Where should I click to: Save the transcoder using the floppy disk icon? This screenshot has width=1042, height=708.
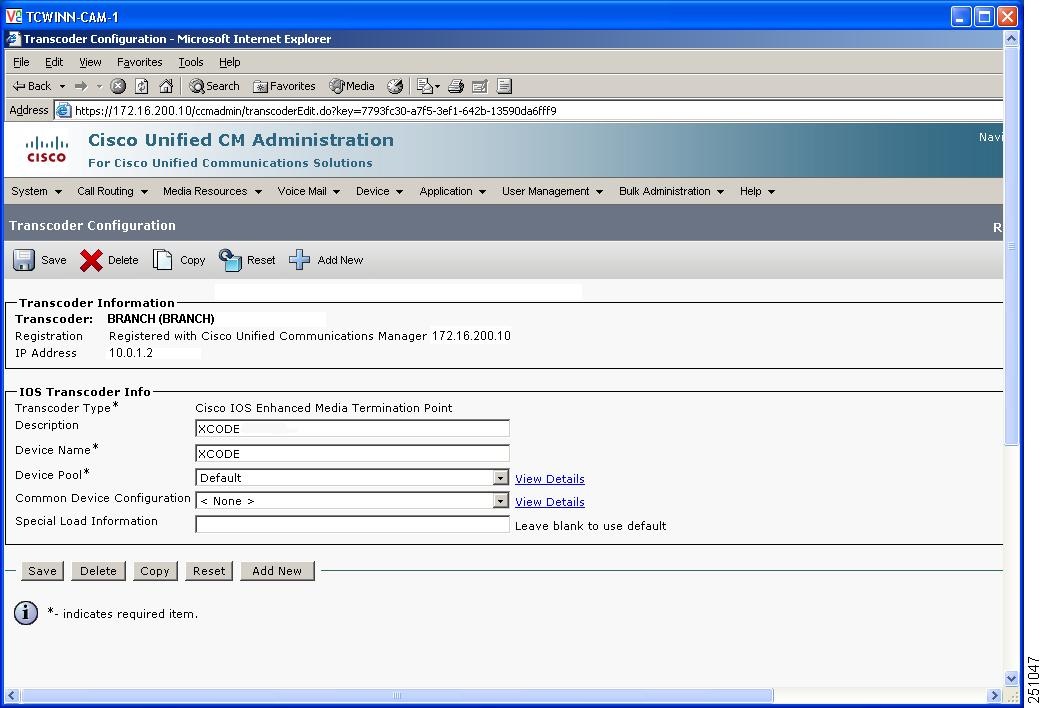tap(24, 260)
